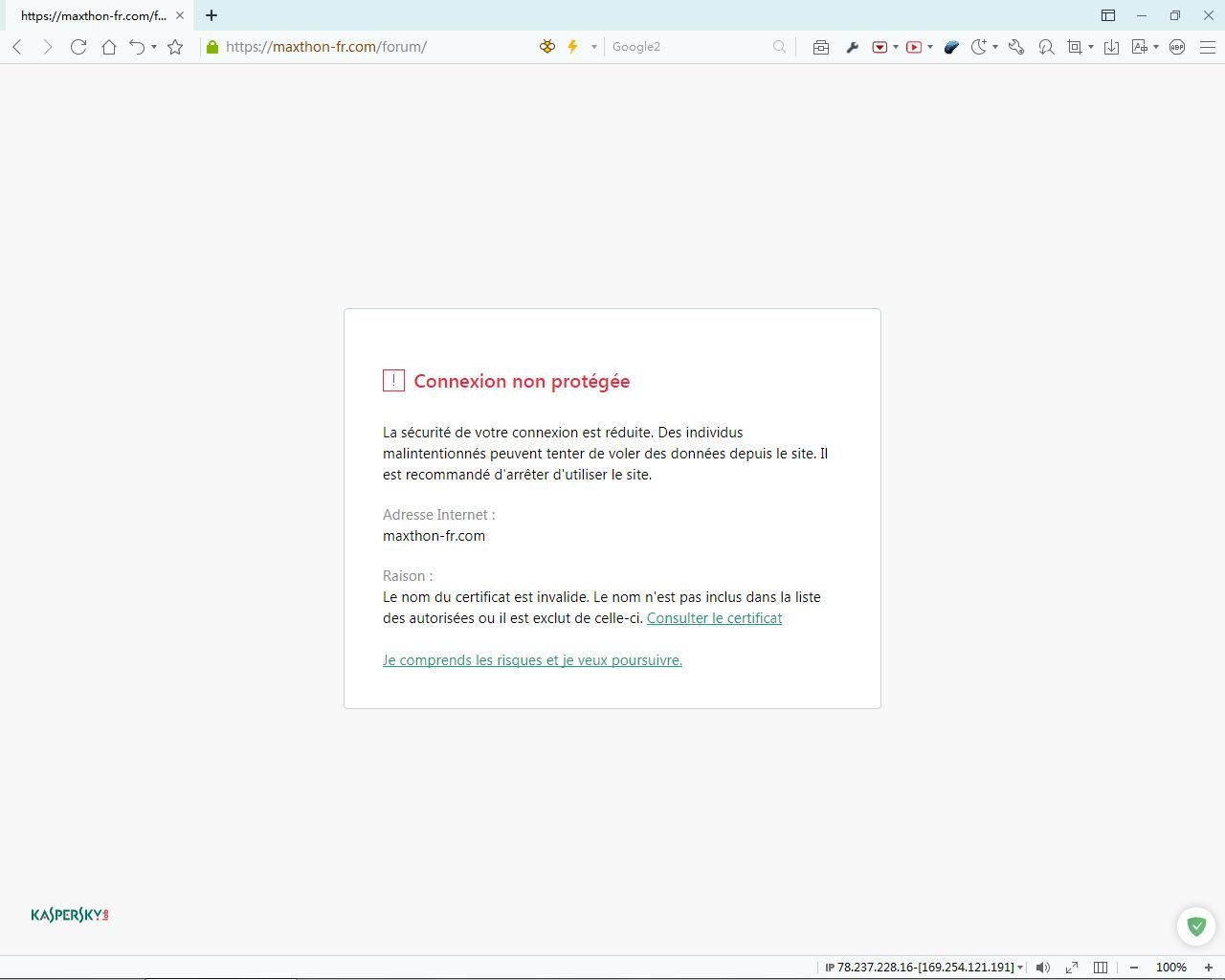The image size is (1225, 980).
Task: Click the Kaspersky green shield badge
Action: [1196, 925]
